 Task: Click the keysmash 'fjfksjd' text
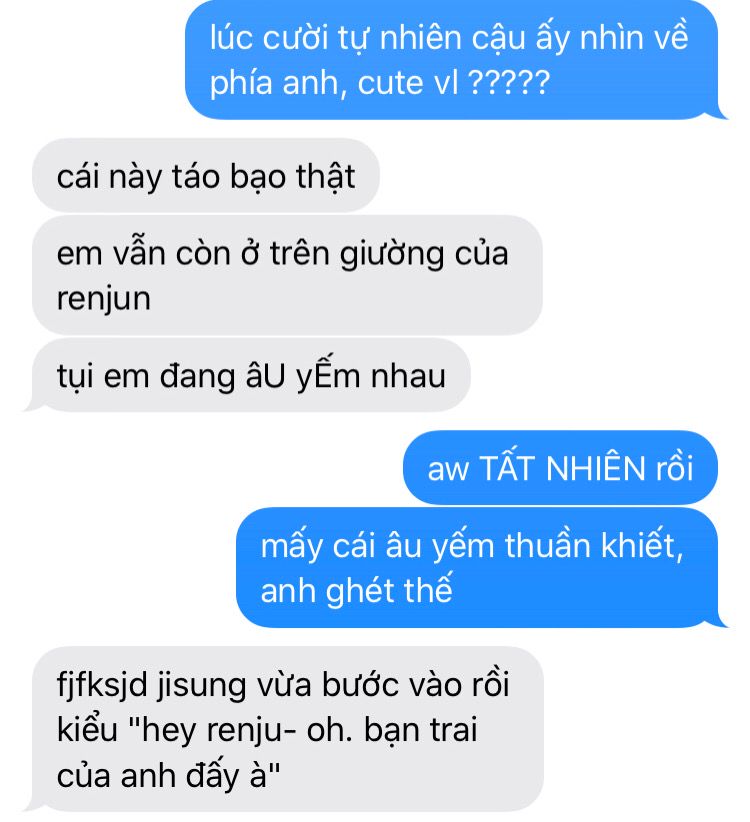pyautogui.click(x=102, y=685)
